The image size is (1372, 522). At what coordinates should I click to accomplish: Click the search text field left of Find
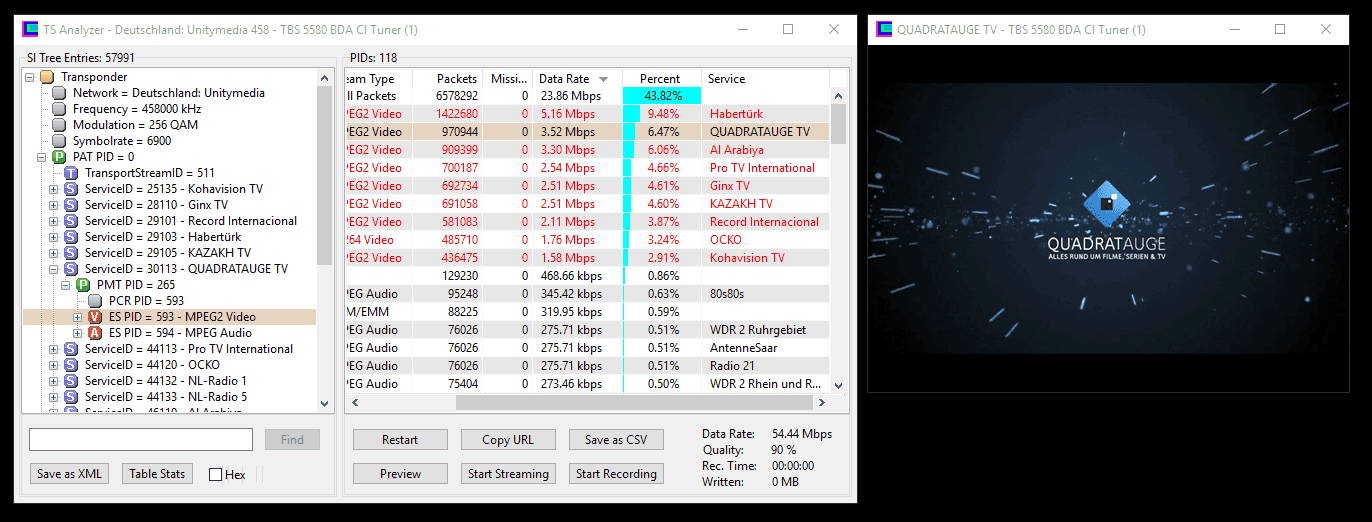(141, 440)
